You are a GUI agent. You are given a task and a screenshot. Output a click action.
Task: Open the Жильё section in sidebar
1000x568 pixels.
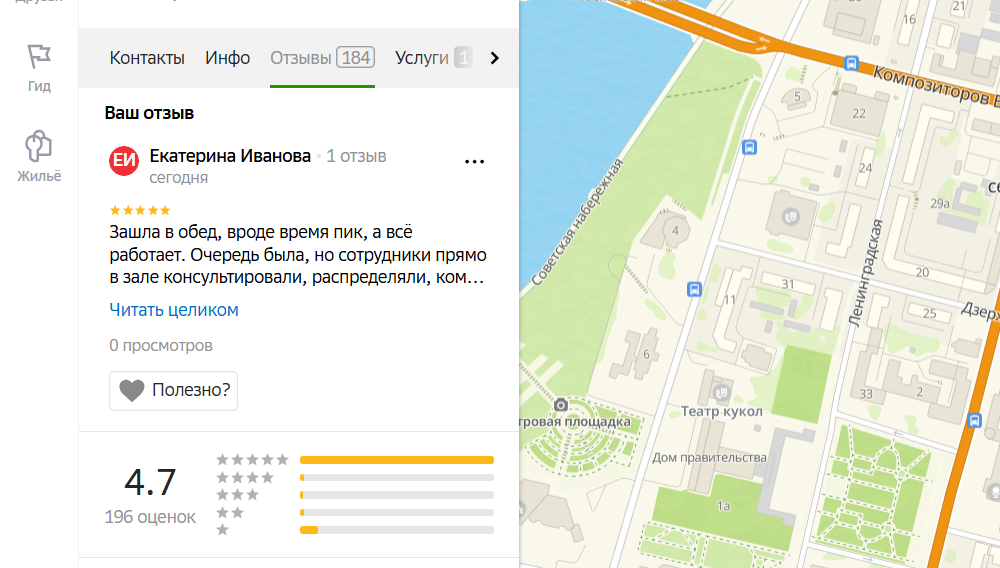click(39, 157)
